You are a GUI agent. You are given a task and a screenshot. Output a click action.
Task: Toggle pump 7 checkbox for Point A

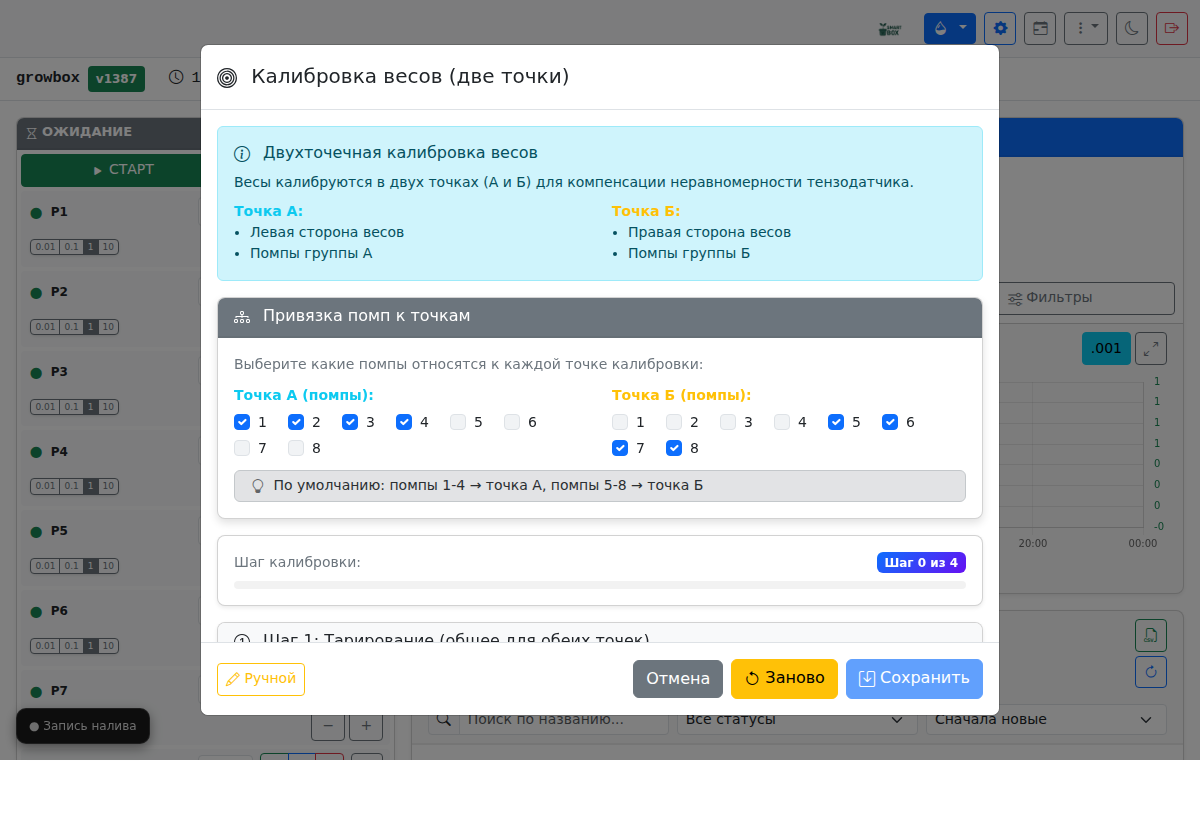click(x=242, y=448)
